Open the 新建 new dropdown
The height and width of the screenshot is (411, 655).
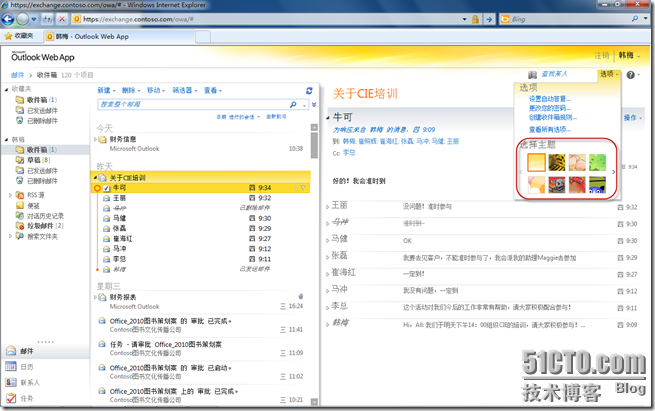[x=106, y=90]
